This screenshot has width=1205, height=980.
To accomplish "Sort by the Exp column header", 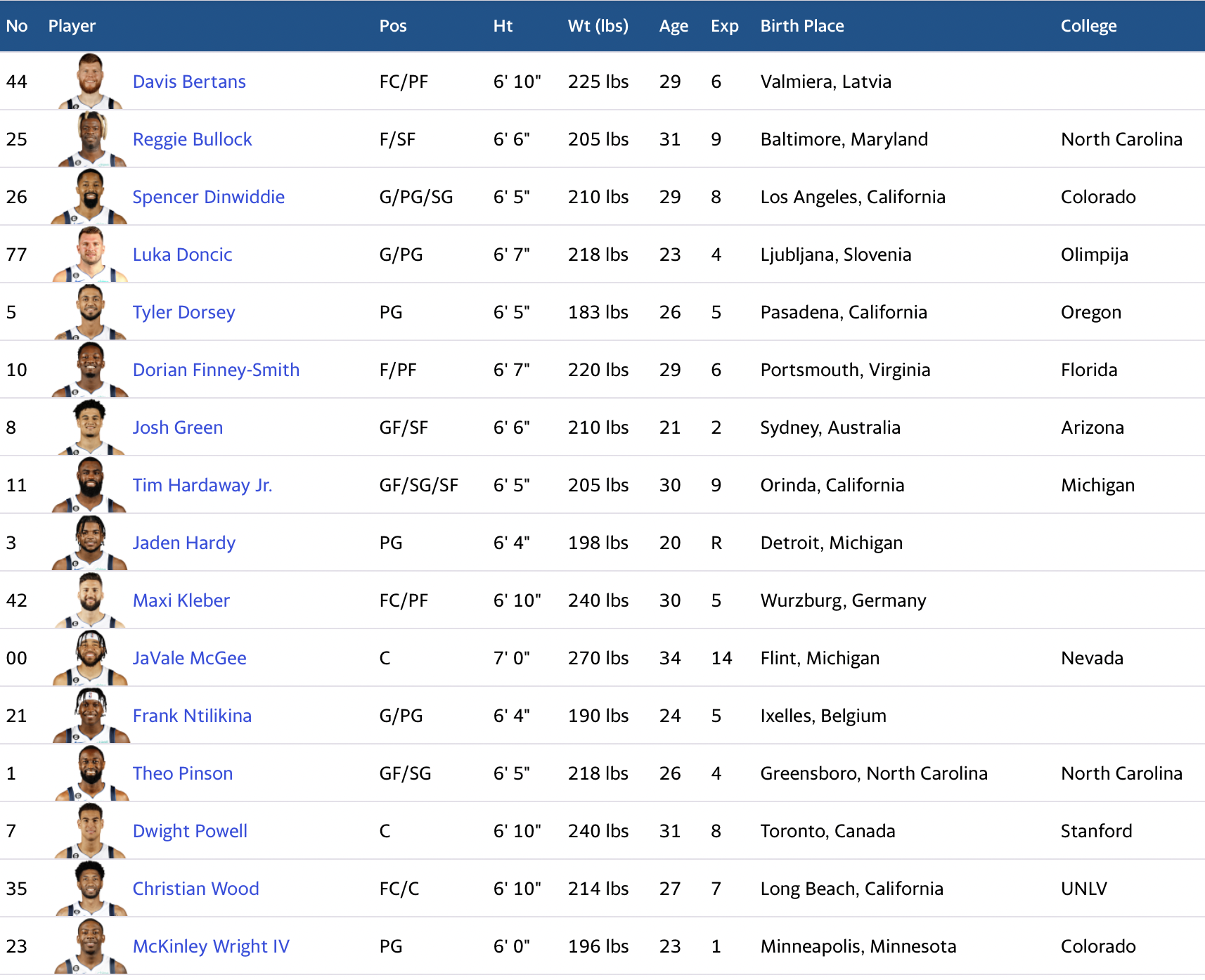I will (725, 26).
